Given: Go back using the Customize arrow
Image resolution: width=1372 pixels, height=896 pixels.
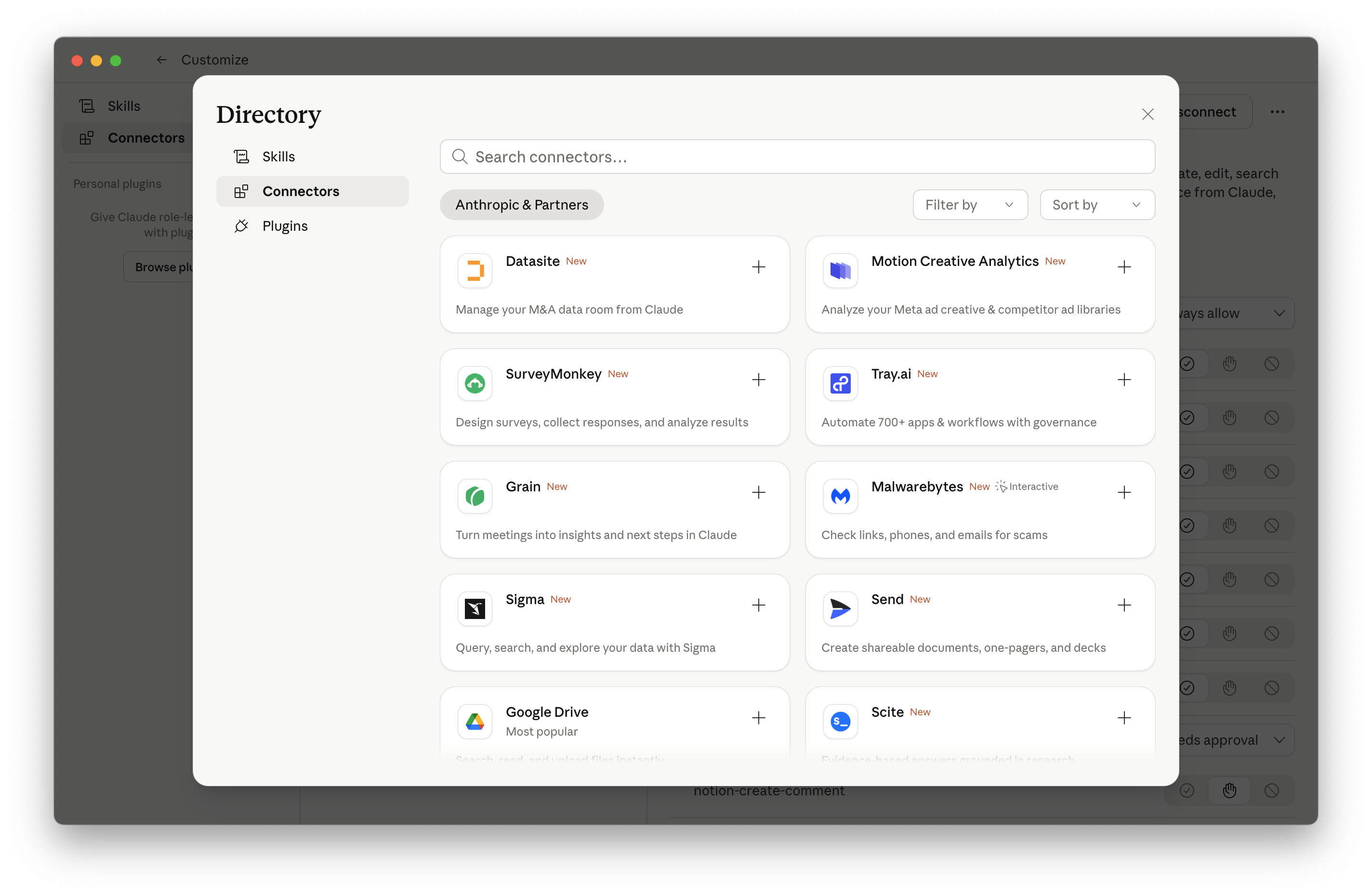Looking at the screenshot, I should point(161,60).
